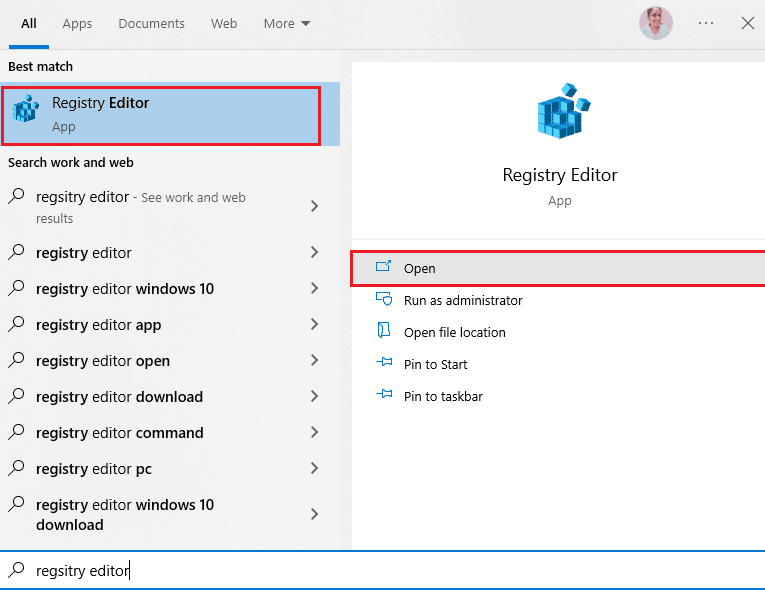Click inside the search text box

[x=400, y=570]
